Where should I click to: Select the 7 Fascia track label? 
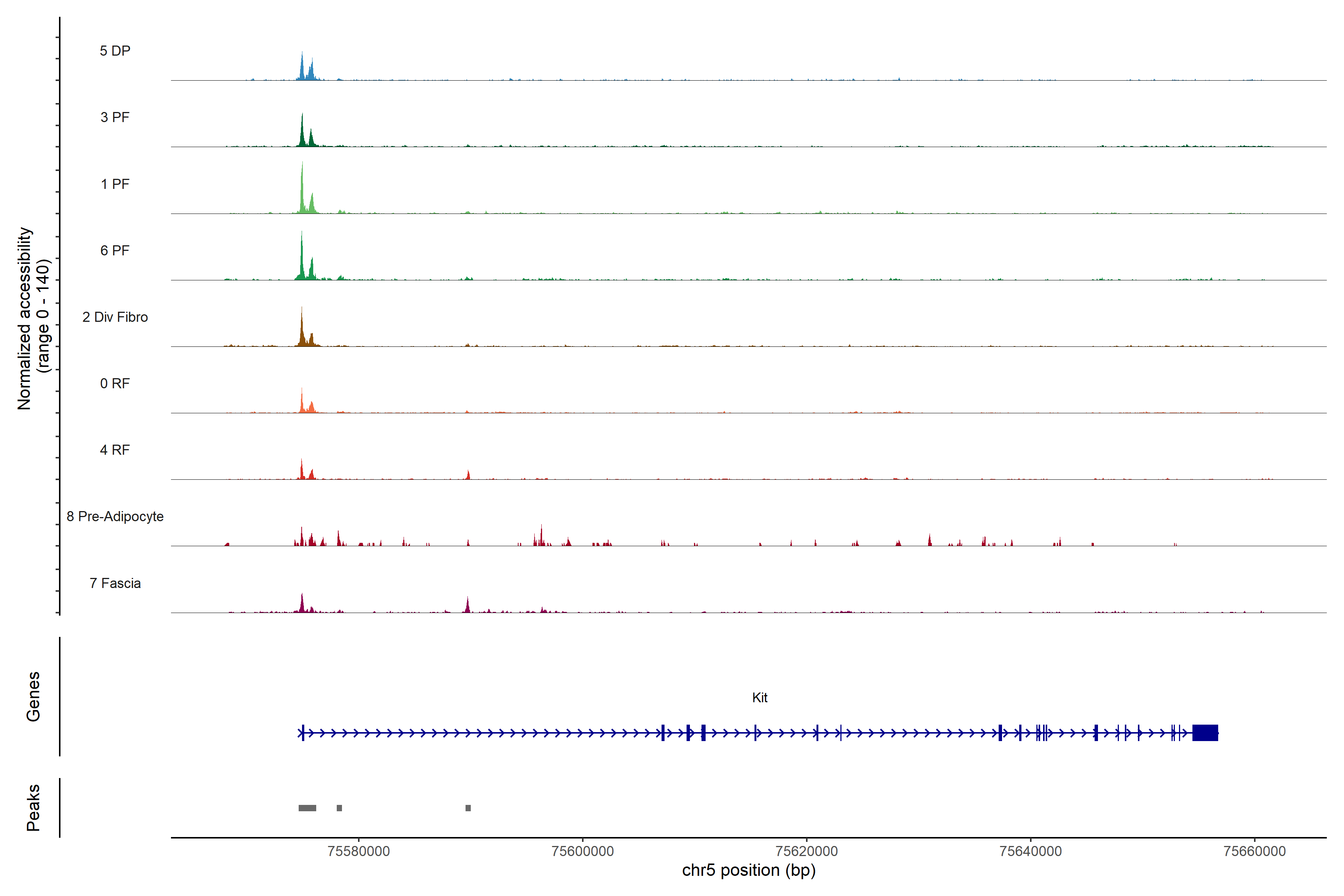(115, 583)
